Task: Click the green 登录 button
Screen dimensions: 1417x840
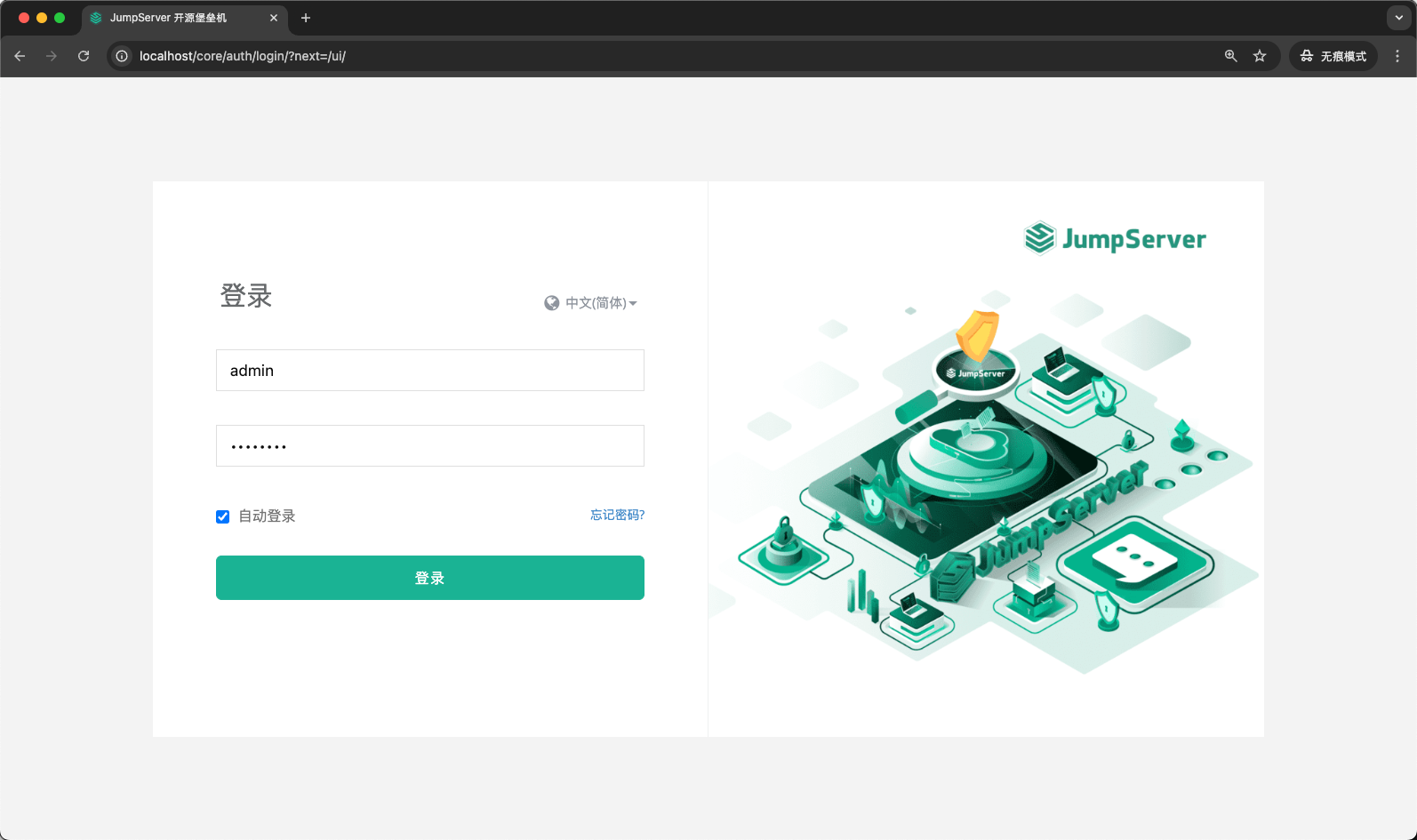Action: [430, 578]
